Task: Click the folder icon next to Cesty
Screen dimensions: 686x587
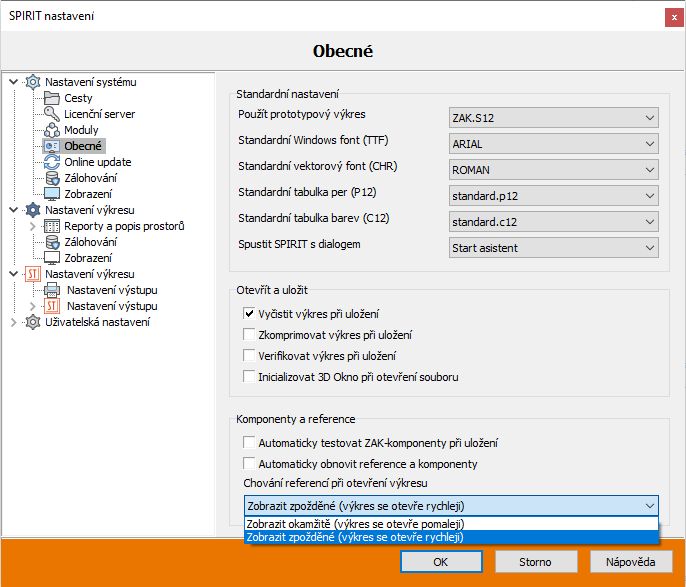Action: (x=52, y=98)
